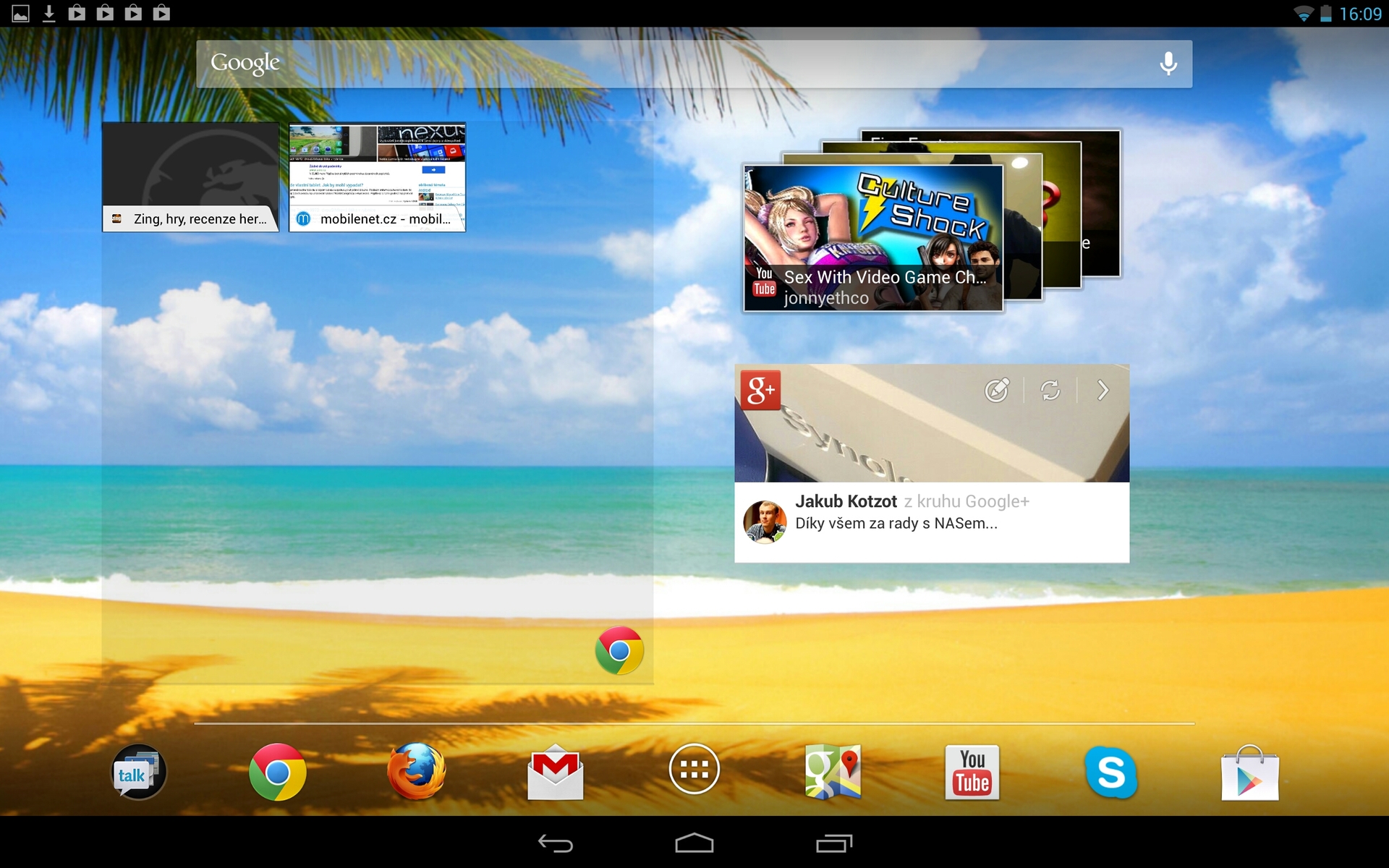Open the Google Talk app
The image size is (1389, 868).
pos(138,772)
